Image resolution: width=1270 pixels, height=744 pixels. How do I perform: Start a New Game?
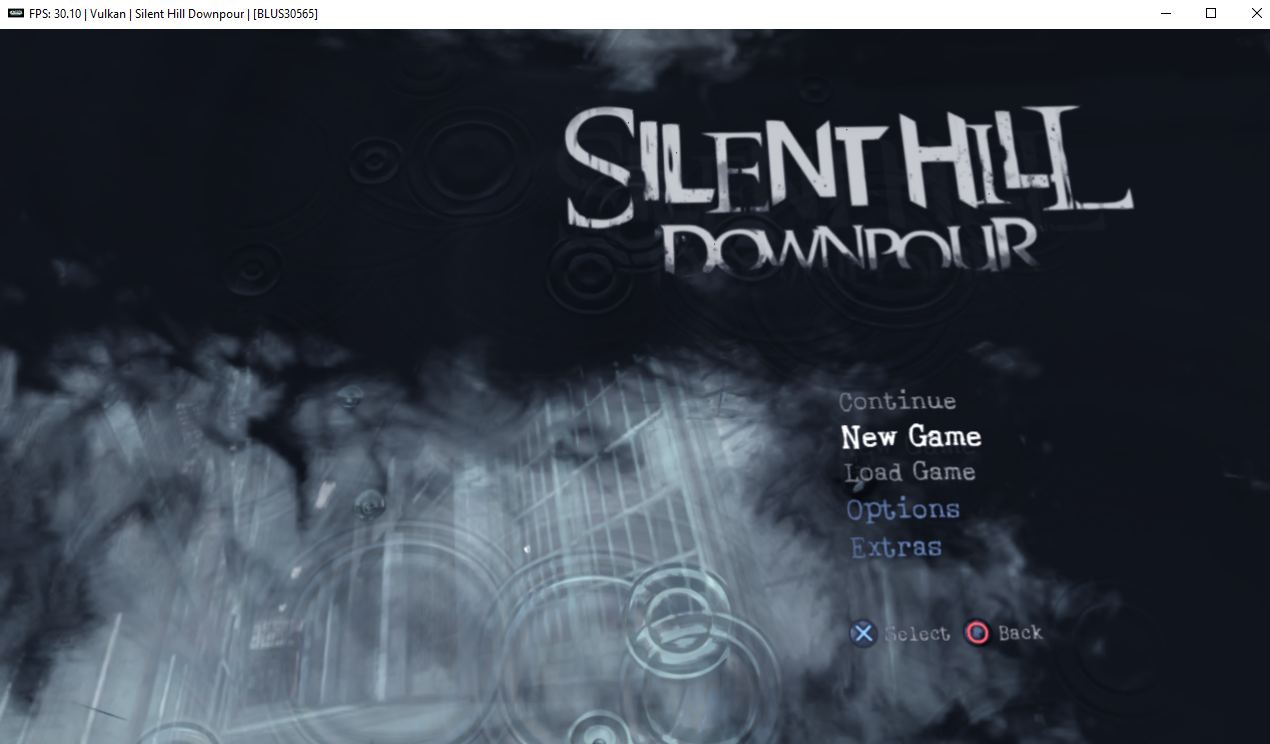pos(911,437)
